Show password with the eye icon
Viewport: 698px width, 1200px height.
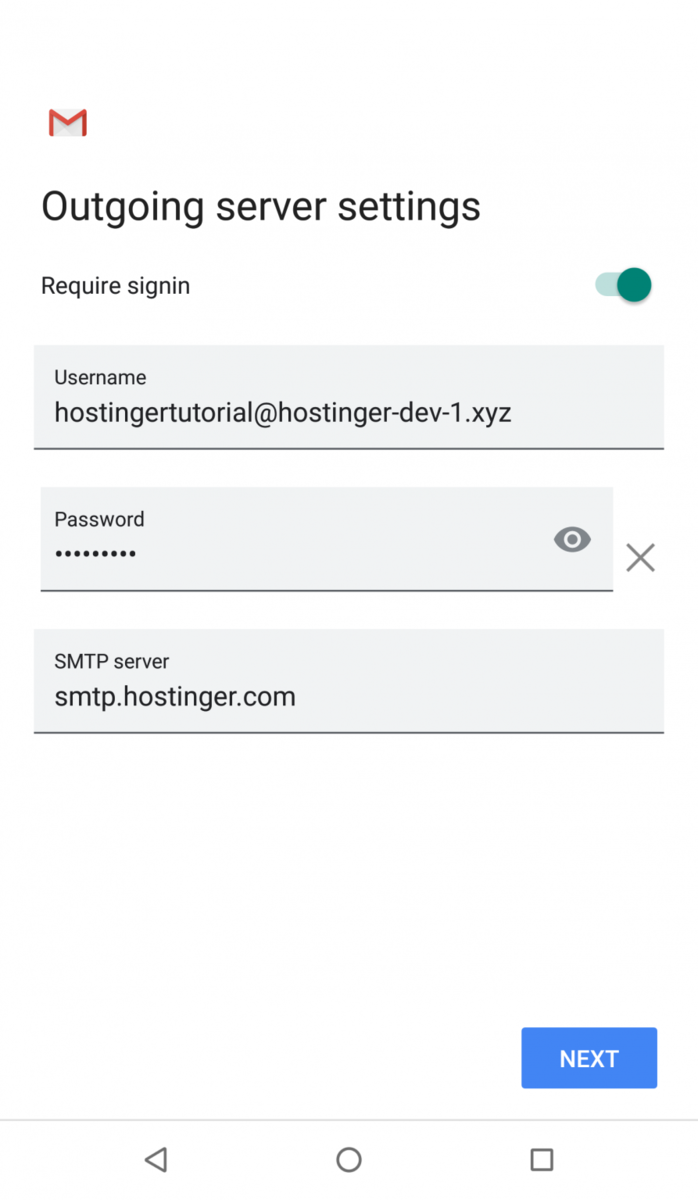coord(572,540)
